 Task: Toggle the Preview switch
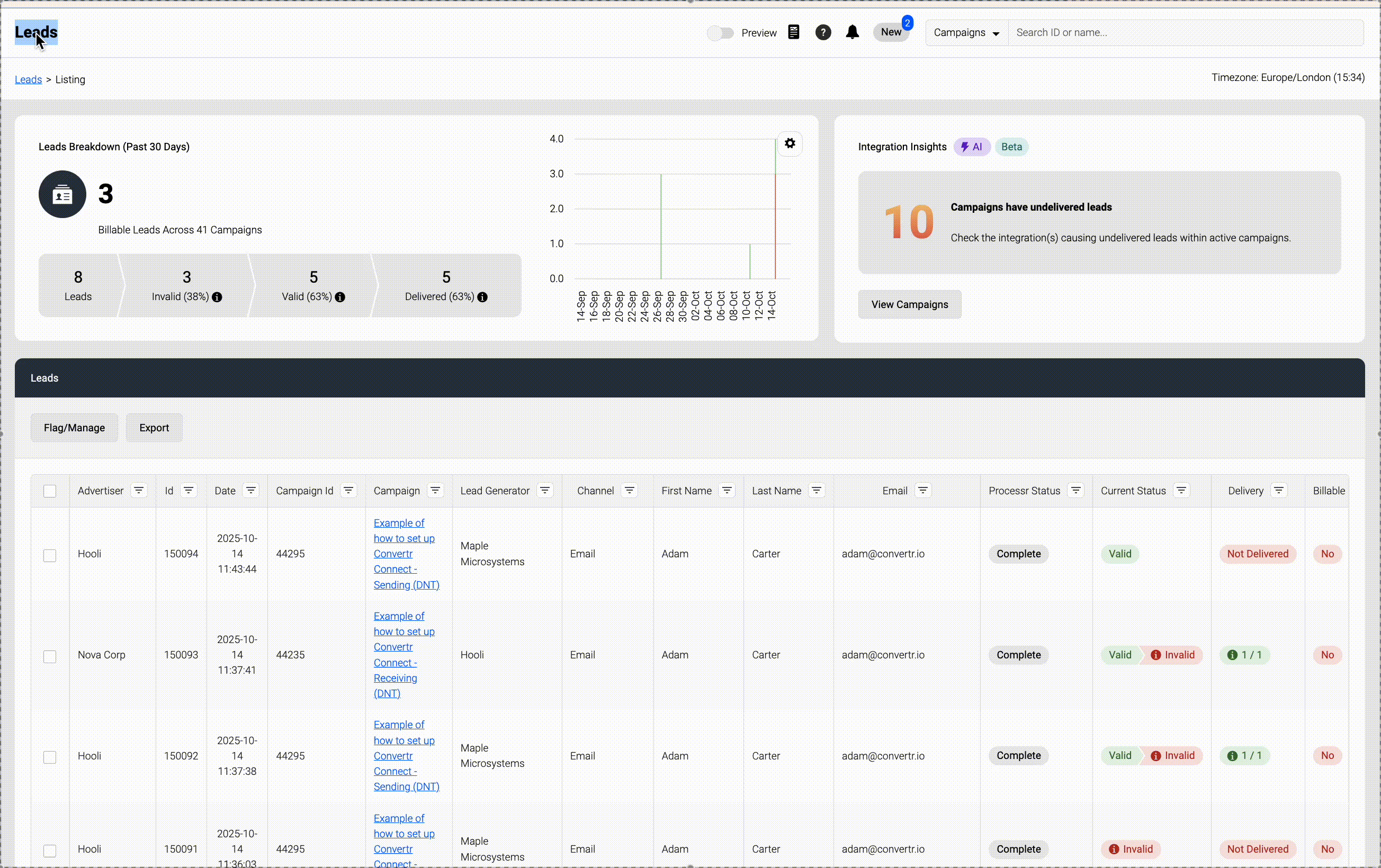tap(720, 33)
